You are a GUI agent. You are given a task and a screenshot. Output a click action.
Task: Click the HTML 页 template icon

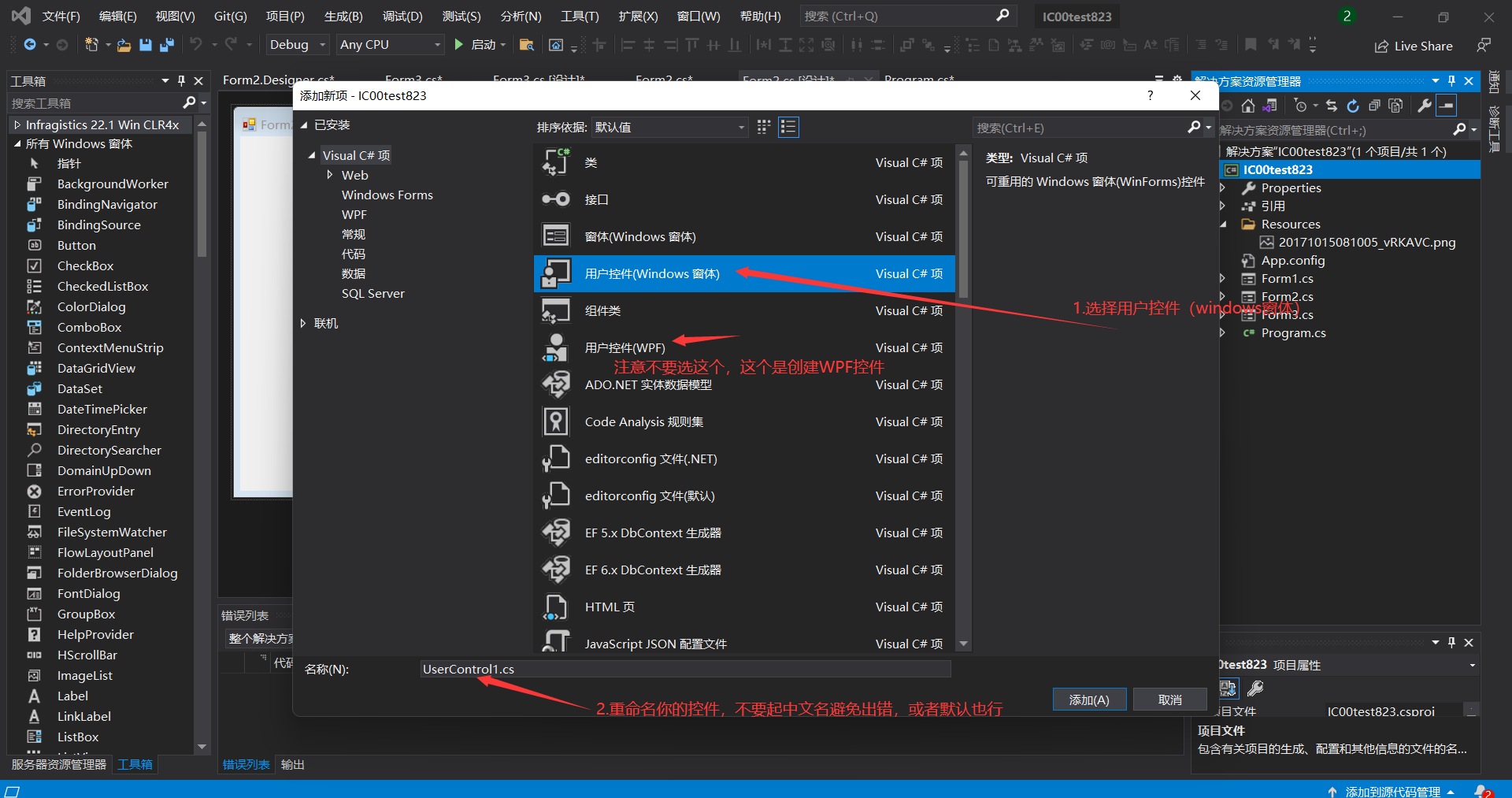click(x=556, y=607)
